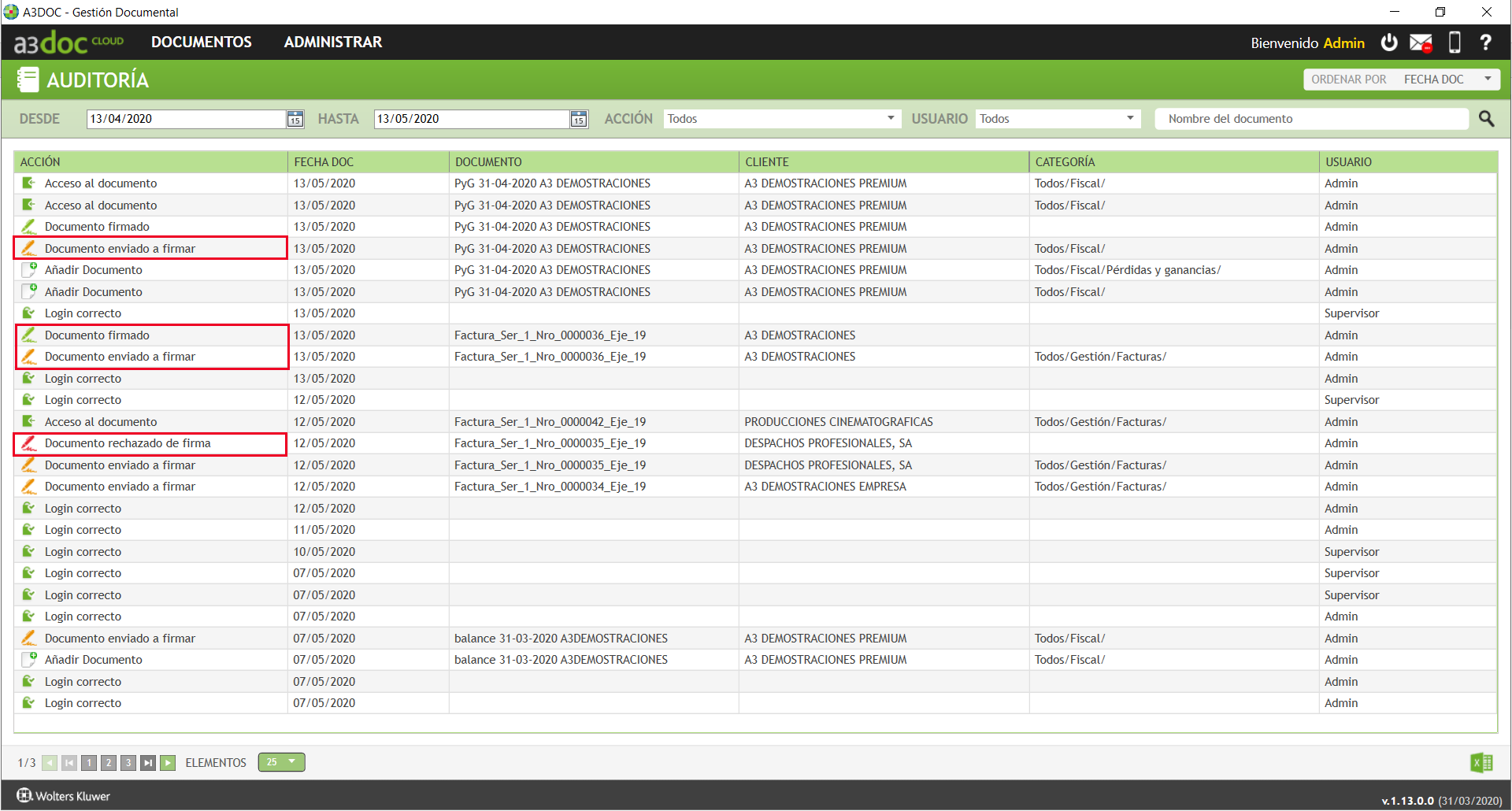Open the Hasta calendar picker

(579, 119)
